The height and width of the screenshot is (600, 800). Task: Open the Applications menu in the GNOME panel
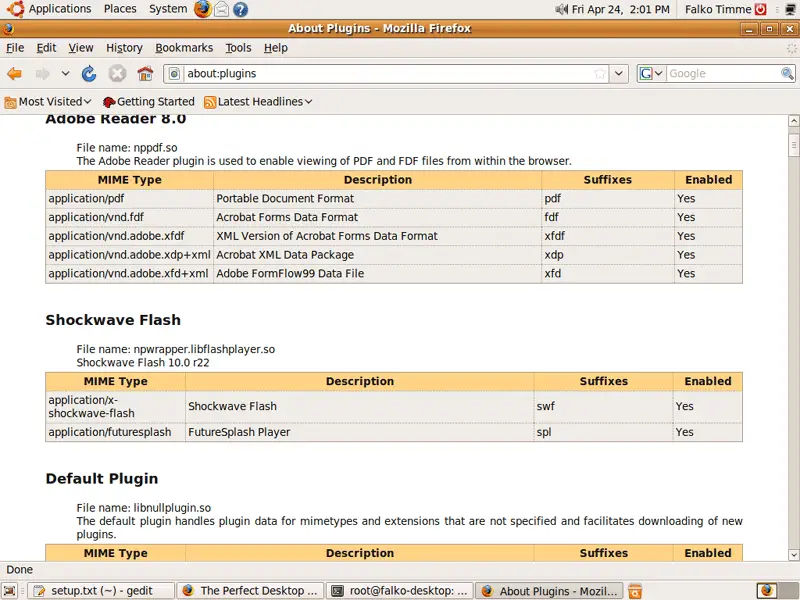click(49, 9)
